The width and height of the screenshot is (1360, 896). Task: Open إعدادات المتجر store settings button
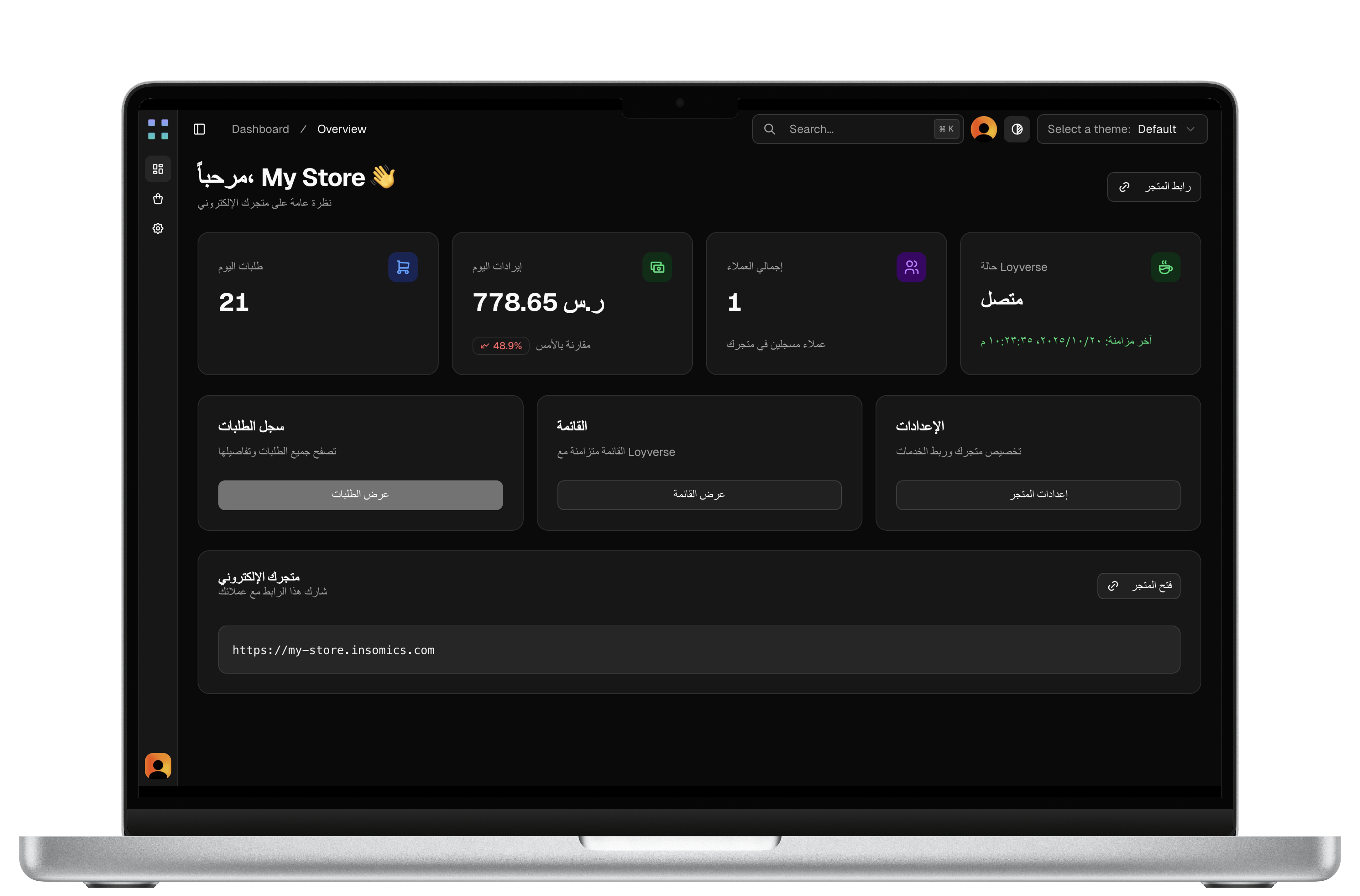tap(1038, 495)
